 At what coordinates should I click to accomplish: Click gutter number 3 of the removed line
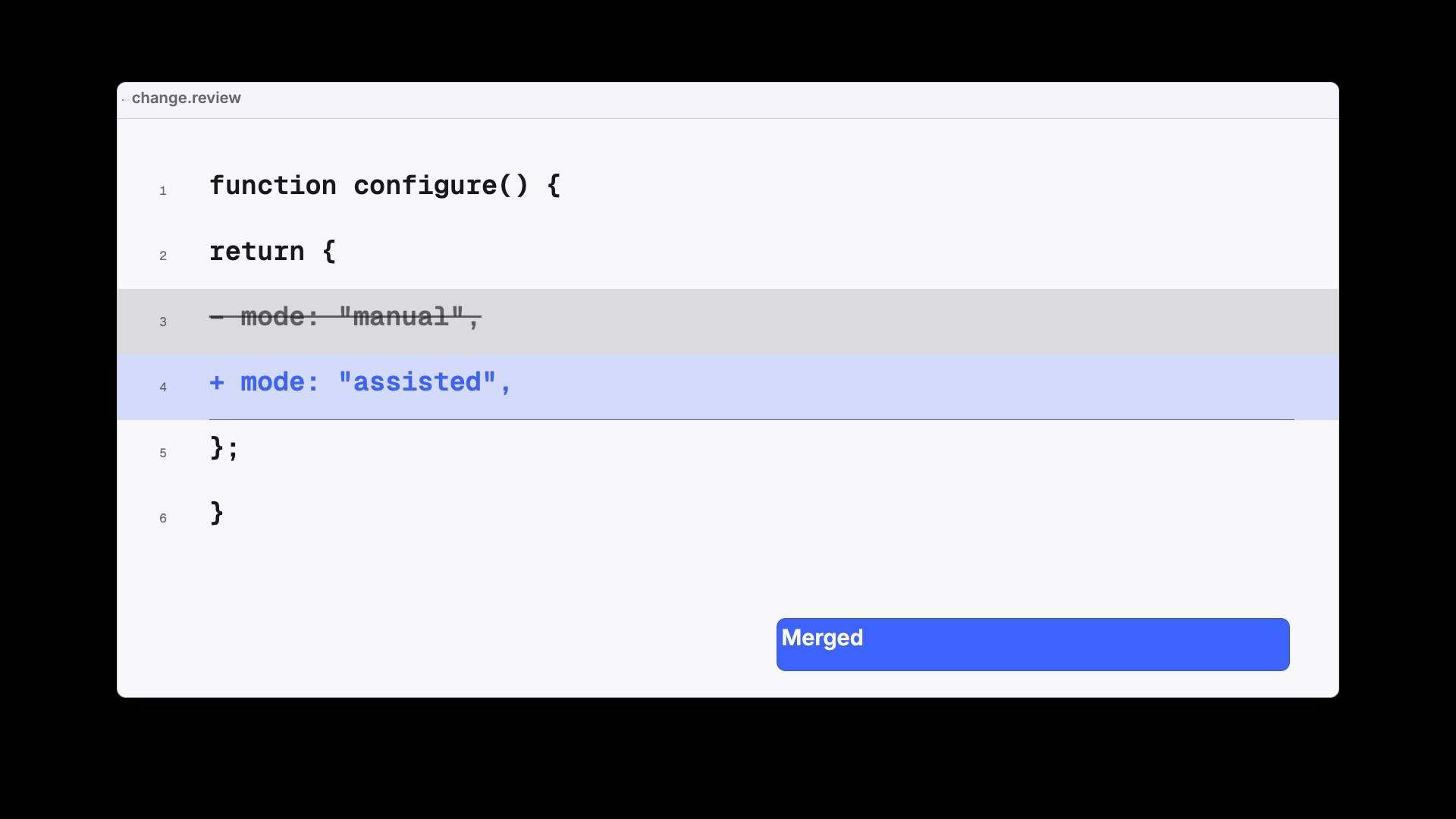(x=163, y=322)
